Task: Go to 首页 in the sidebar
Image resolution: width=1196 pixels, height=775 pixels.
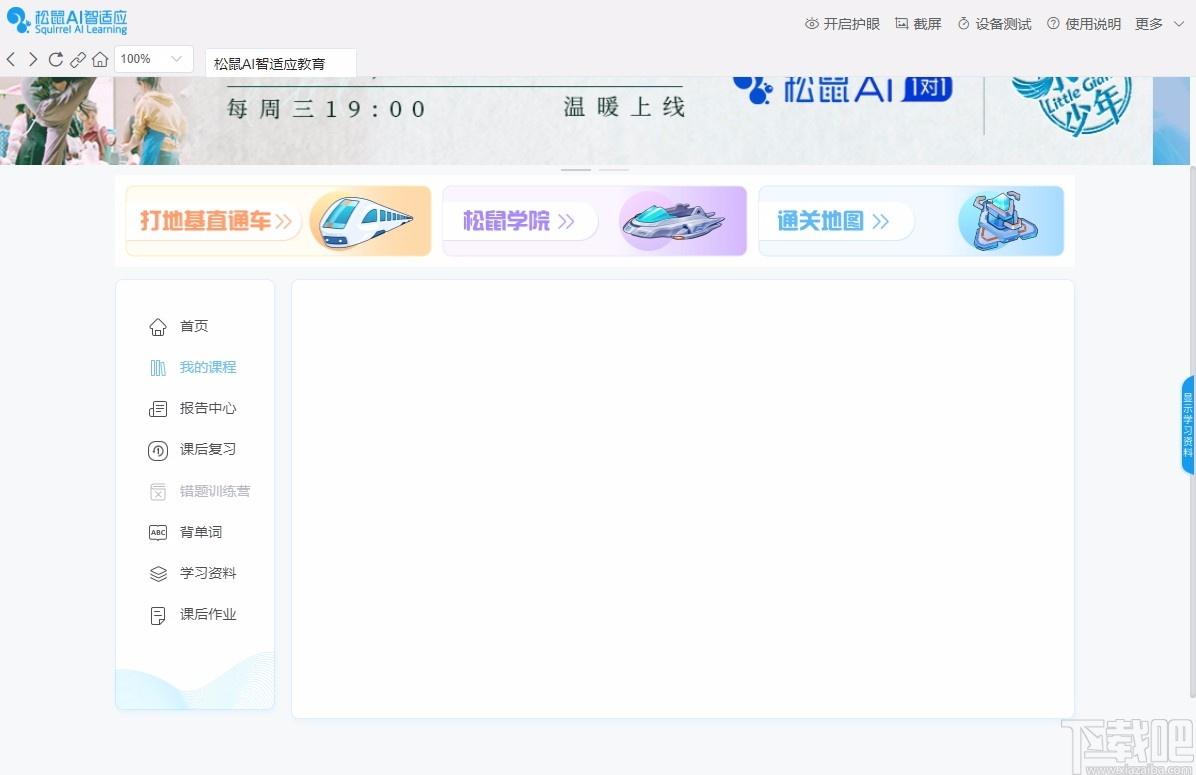Action: [194, 326]
